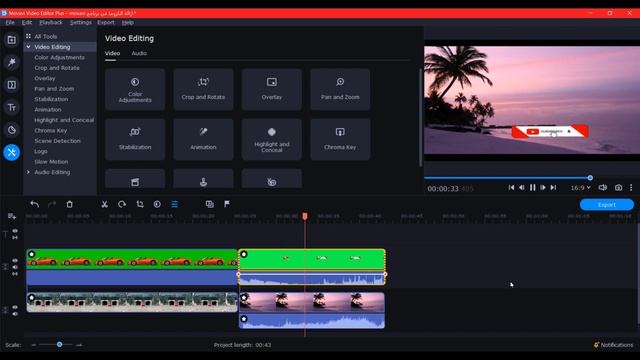The height and width of the screenshot is (360, 640).
Task: Open Animation tool tile
Action: pos(203,139)
